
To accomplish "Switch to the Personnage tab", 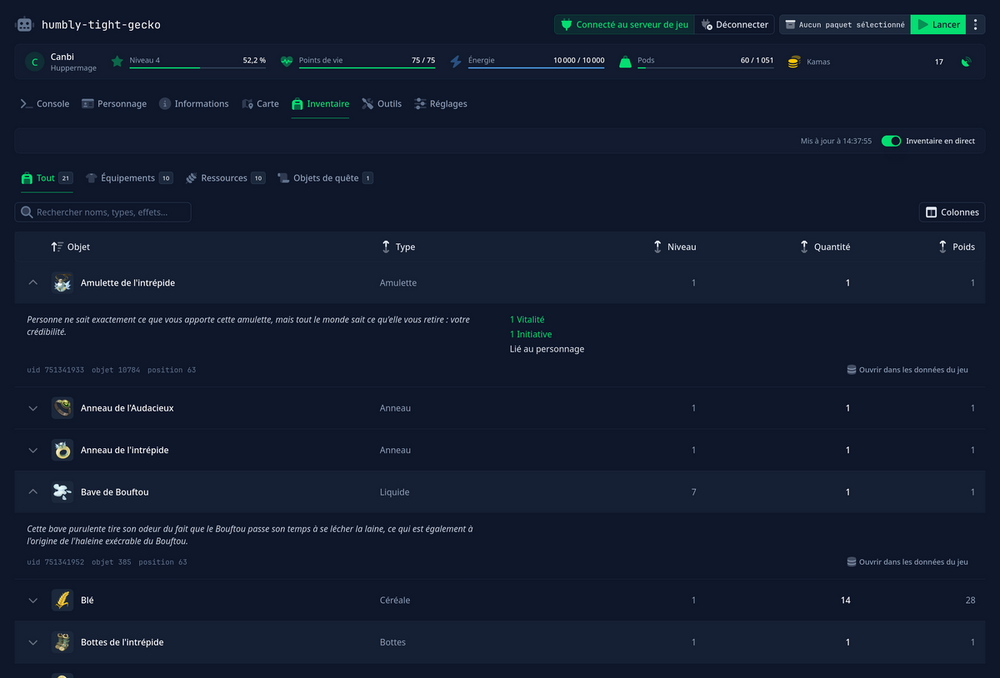I will pyautogui.click(x=114, y=104).
